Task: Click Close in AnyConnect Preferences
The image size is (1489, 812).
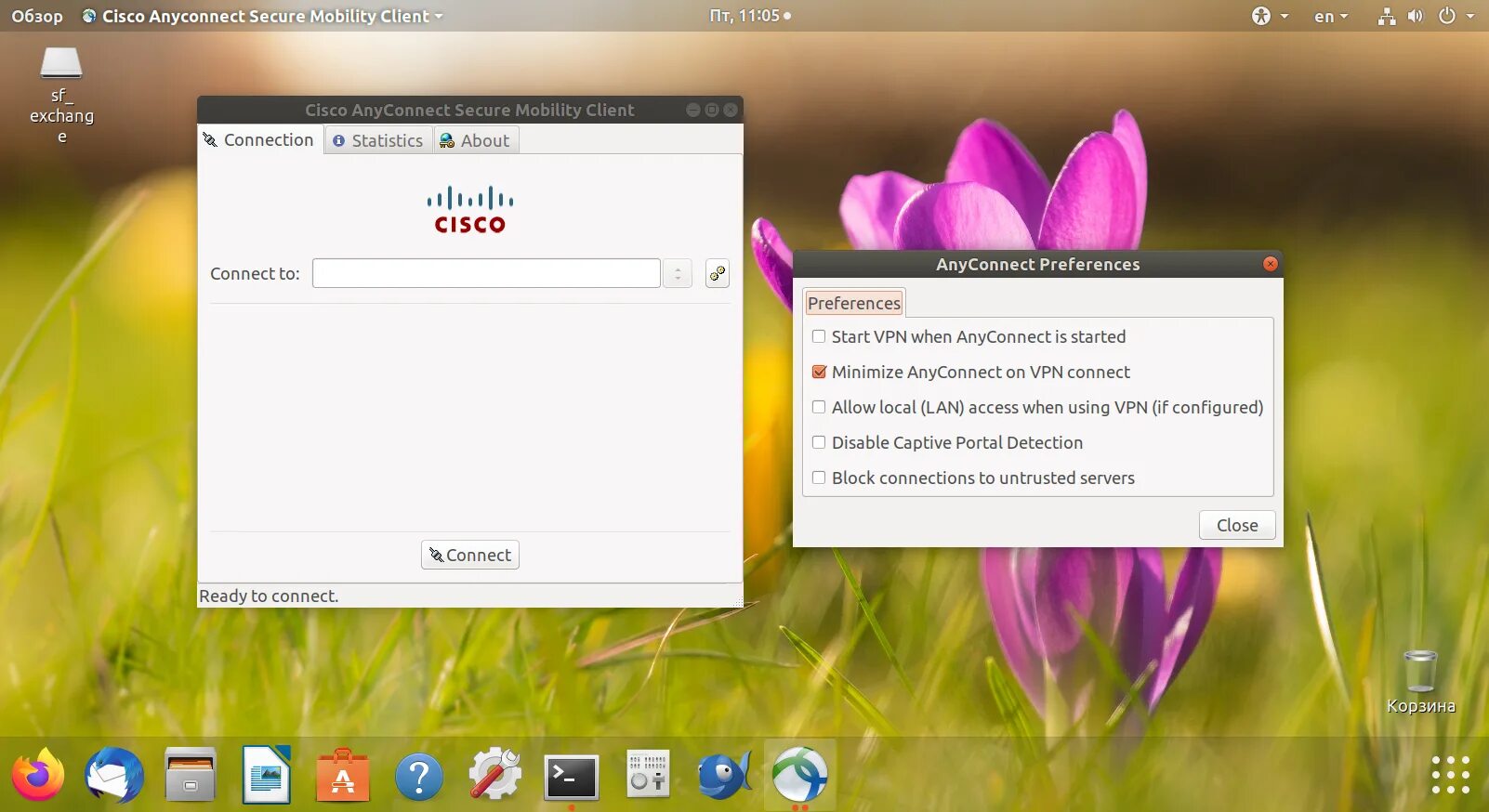Action: tap(1237, 525)
